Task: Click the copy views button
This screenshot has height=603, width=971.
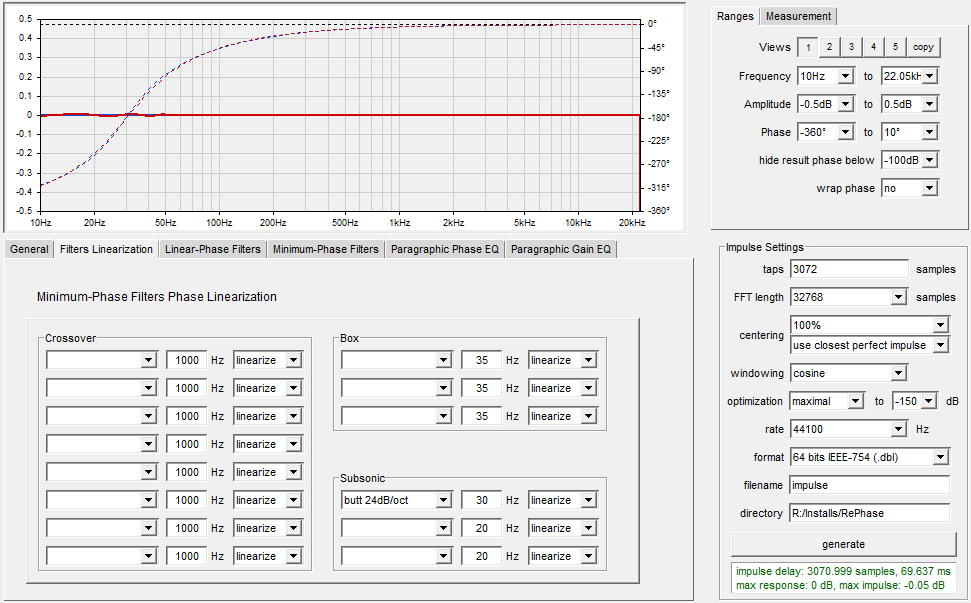Action: point(923,47)
